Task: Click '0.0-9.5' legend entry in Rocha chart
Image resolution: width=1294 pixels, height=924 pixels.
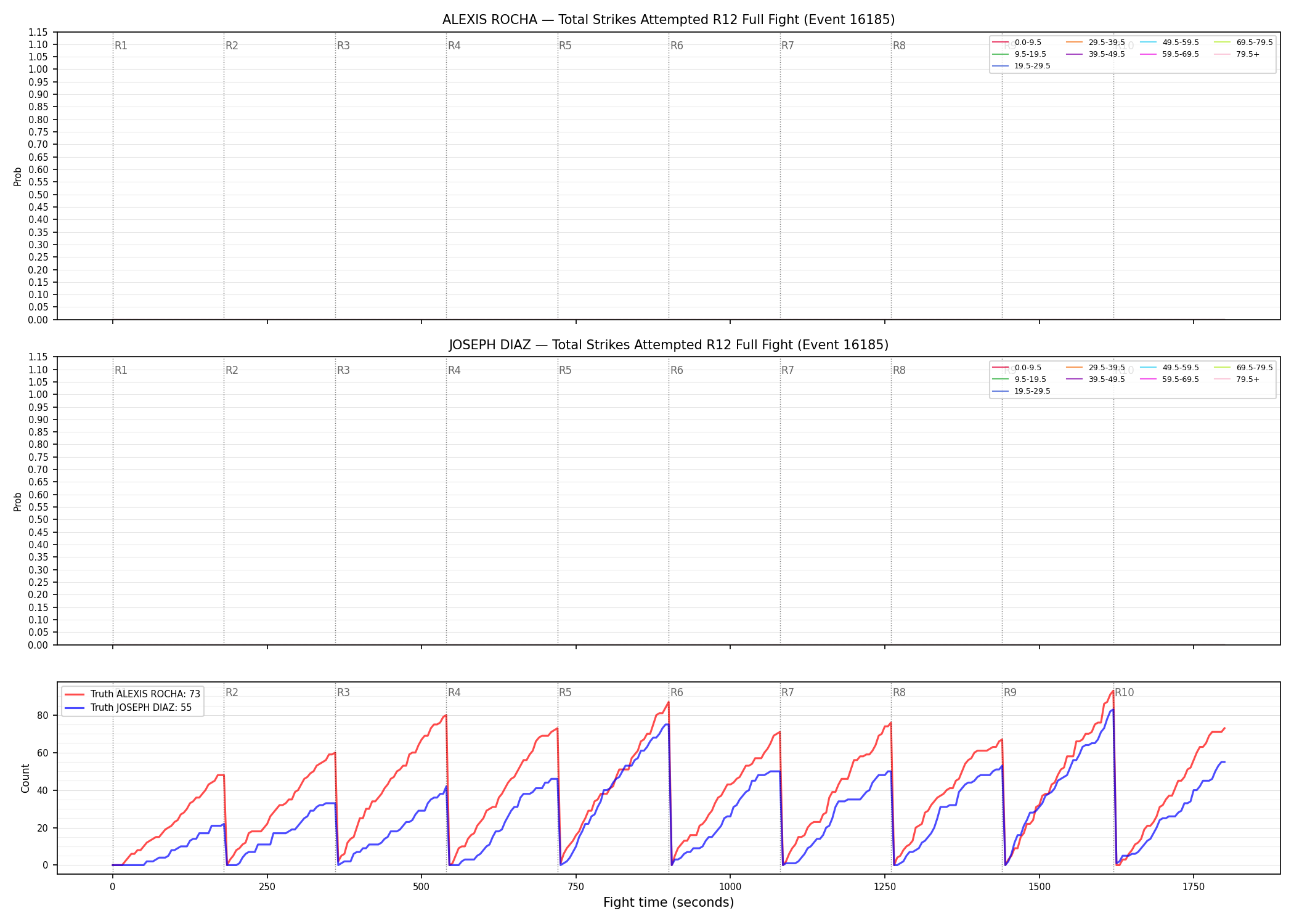Action: (1028, 43)
